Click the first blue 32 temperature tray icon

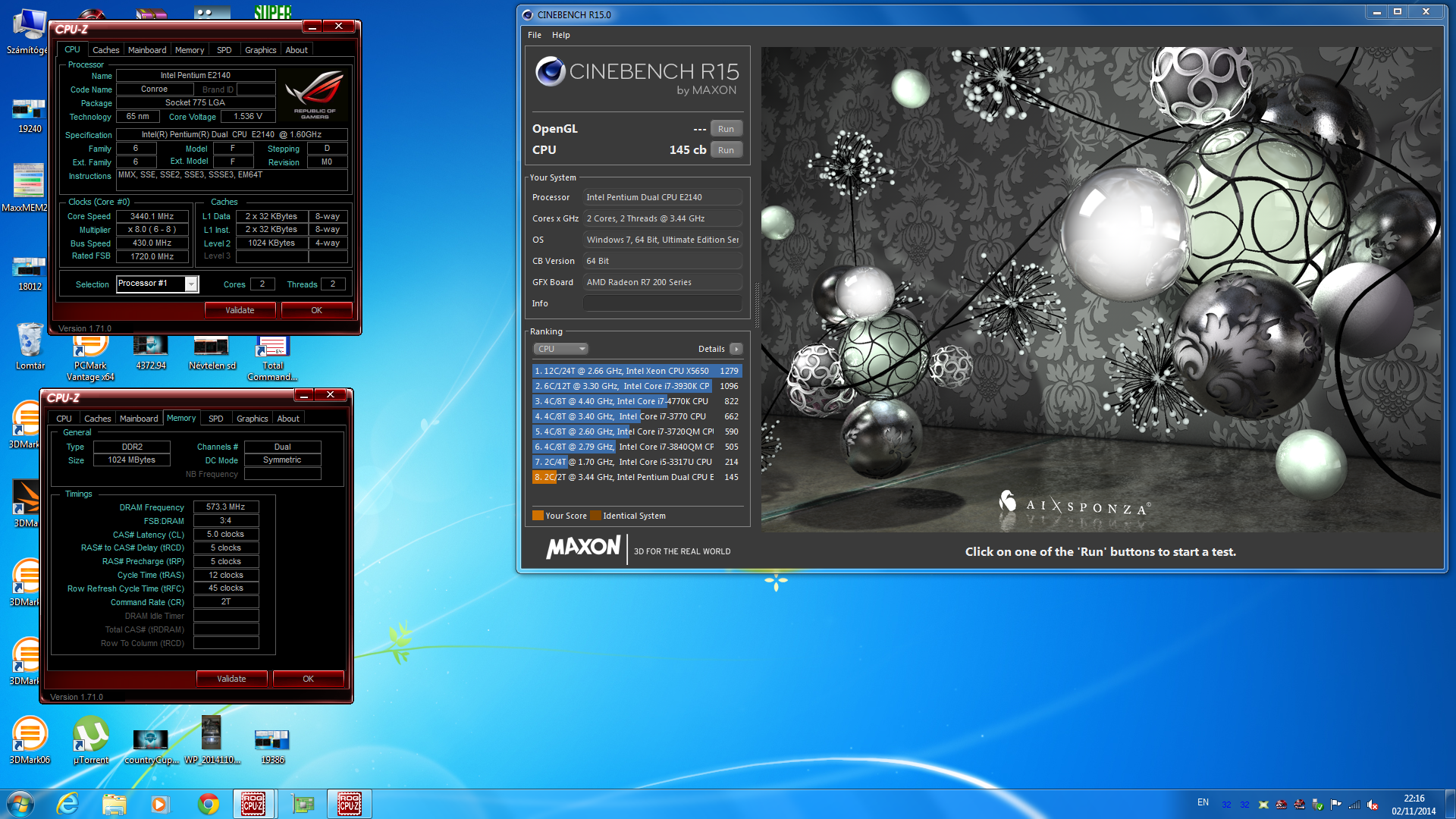click(1226, 805)
